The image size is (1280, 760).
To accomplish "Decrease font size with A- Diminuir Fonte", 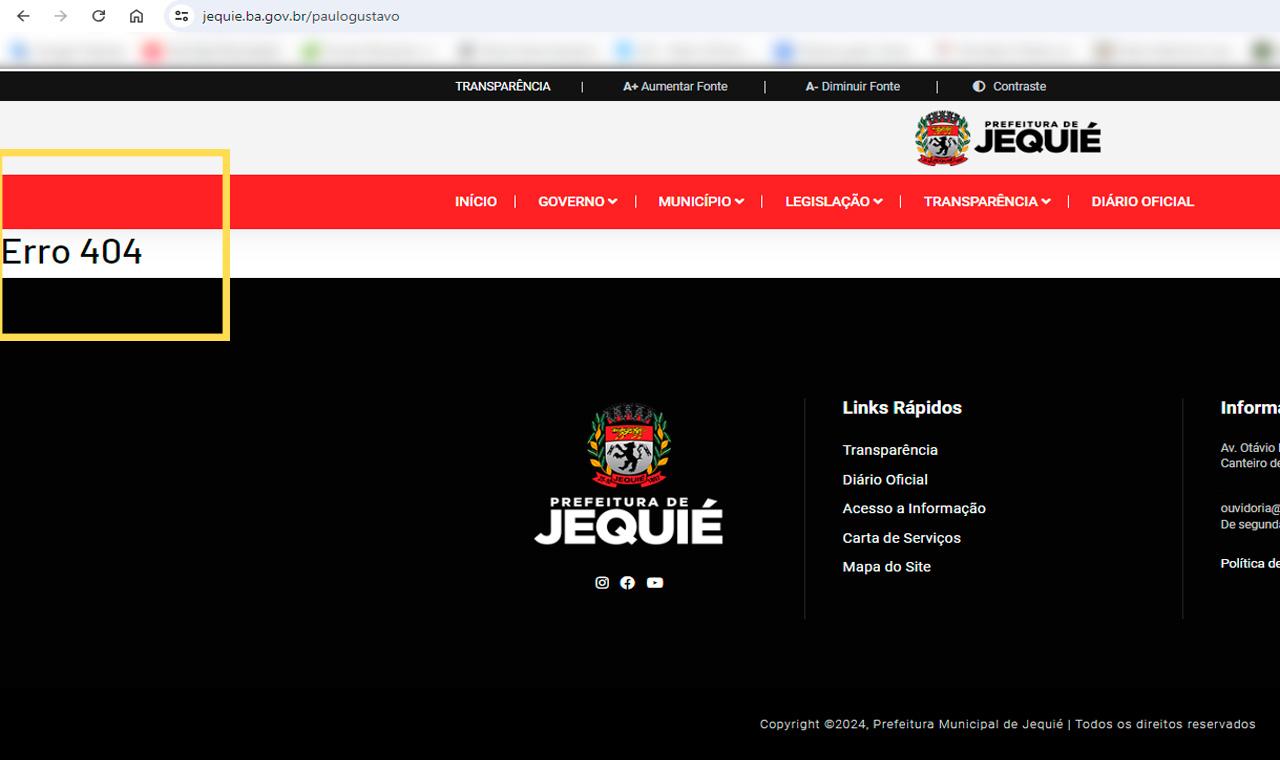I will 852,87.
